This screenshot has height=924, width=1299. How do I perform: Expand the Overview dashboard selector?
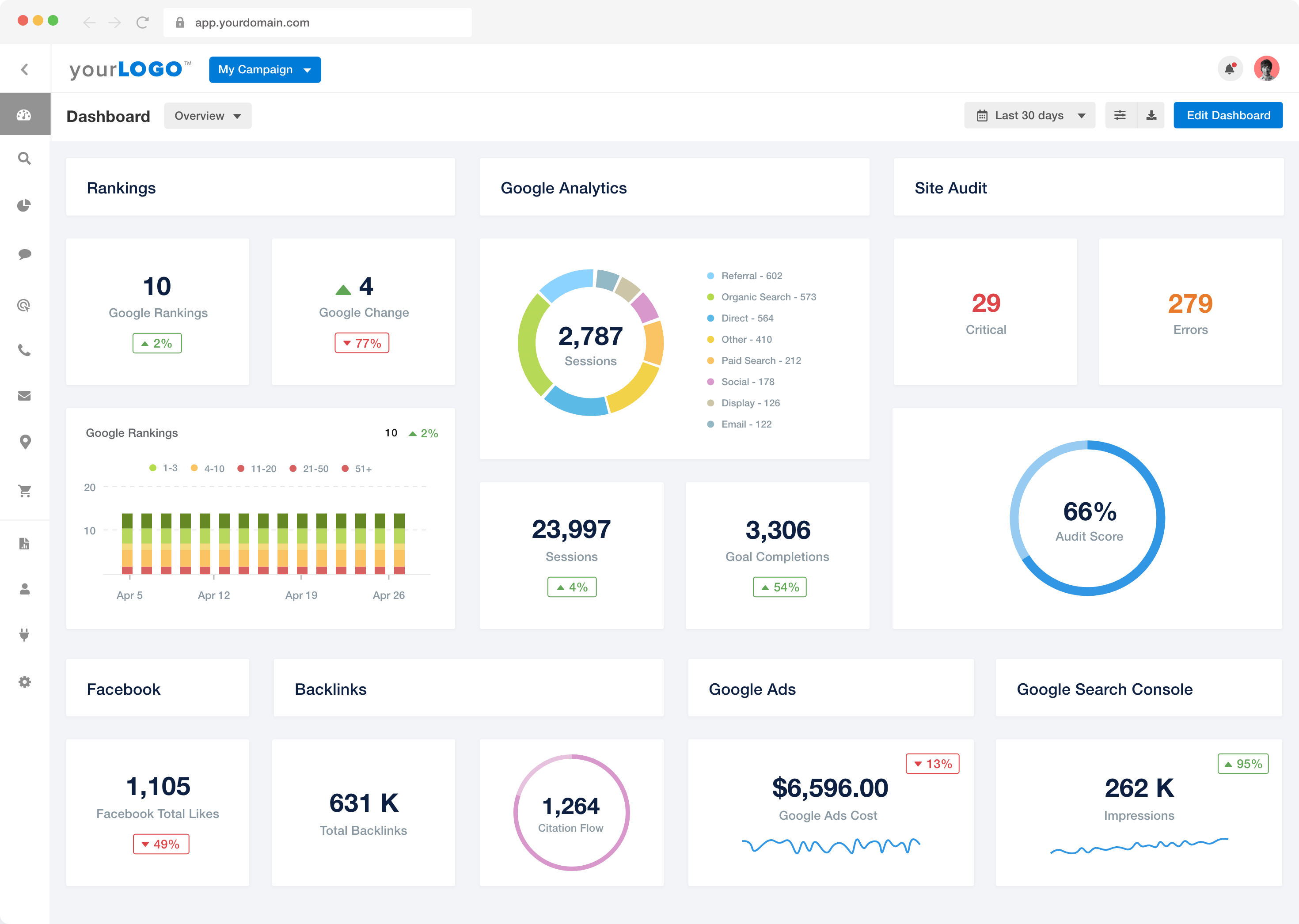pos(207,116)
